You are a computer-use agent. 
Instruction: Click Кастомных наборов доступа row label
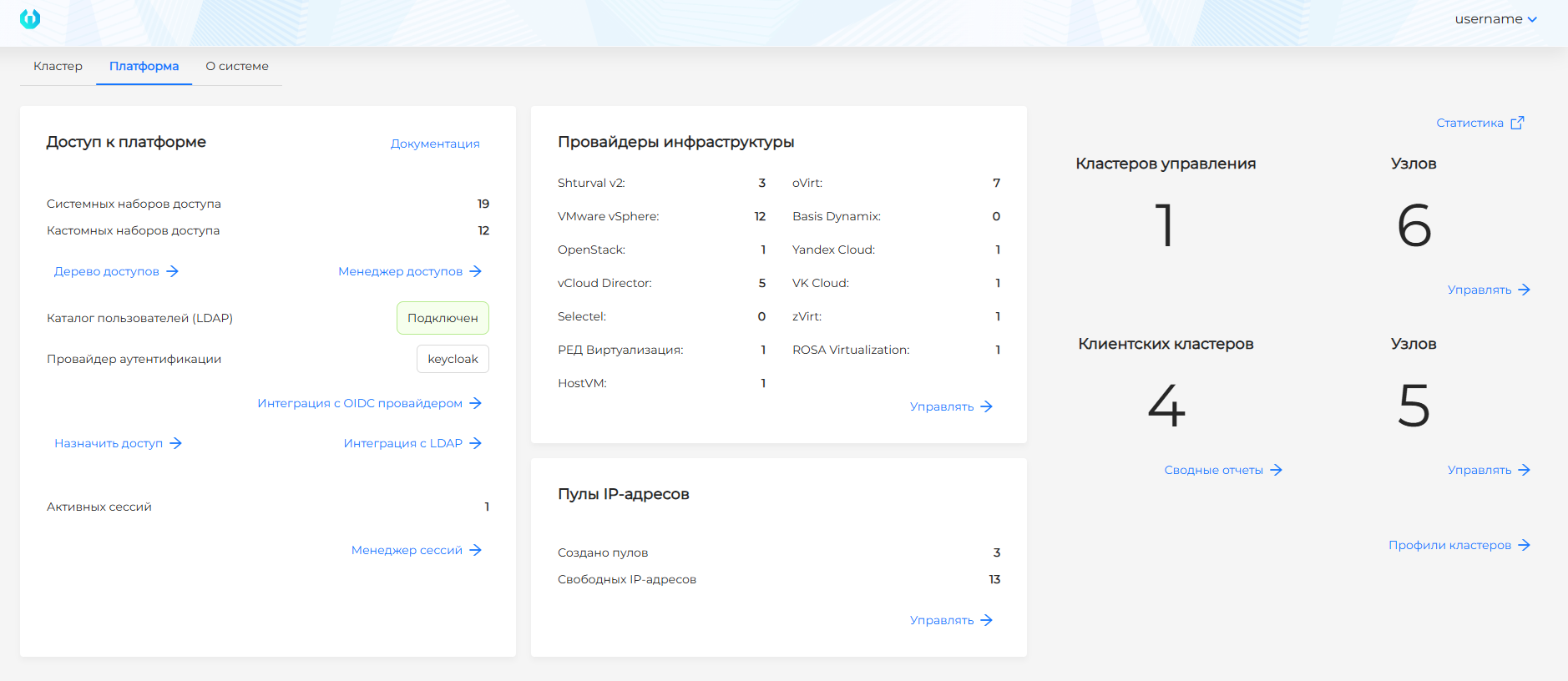(133, 230)
